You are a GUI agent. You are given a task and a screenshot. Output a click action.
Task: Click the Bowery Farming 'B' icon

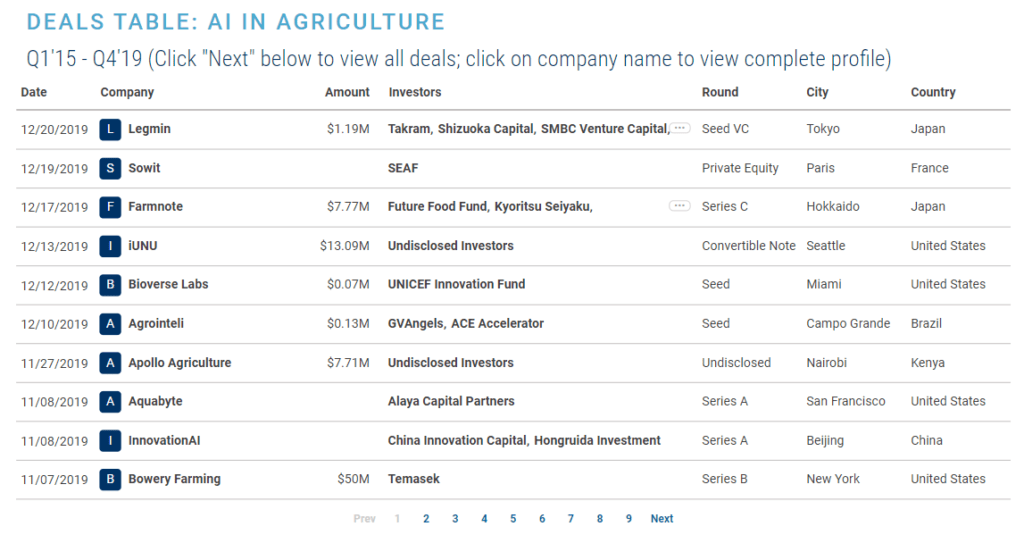(110, 480)
